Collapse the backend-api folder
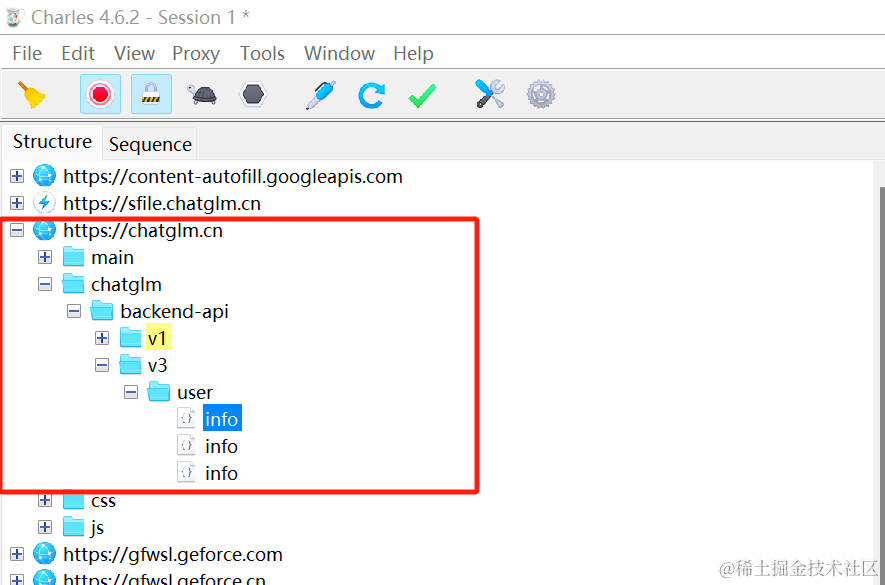 (x=74, y=311)
